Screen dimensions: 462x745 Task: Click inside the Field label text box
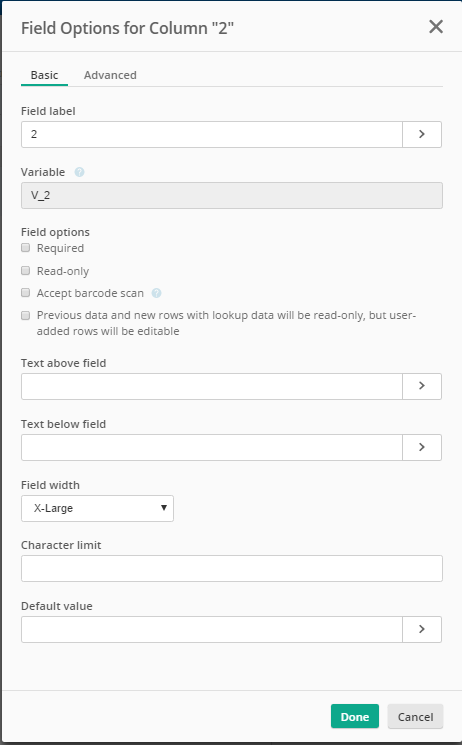pos(212,134)
